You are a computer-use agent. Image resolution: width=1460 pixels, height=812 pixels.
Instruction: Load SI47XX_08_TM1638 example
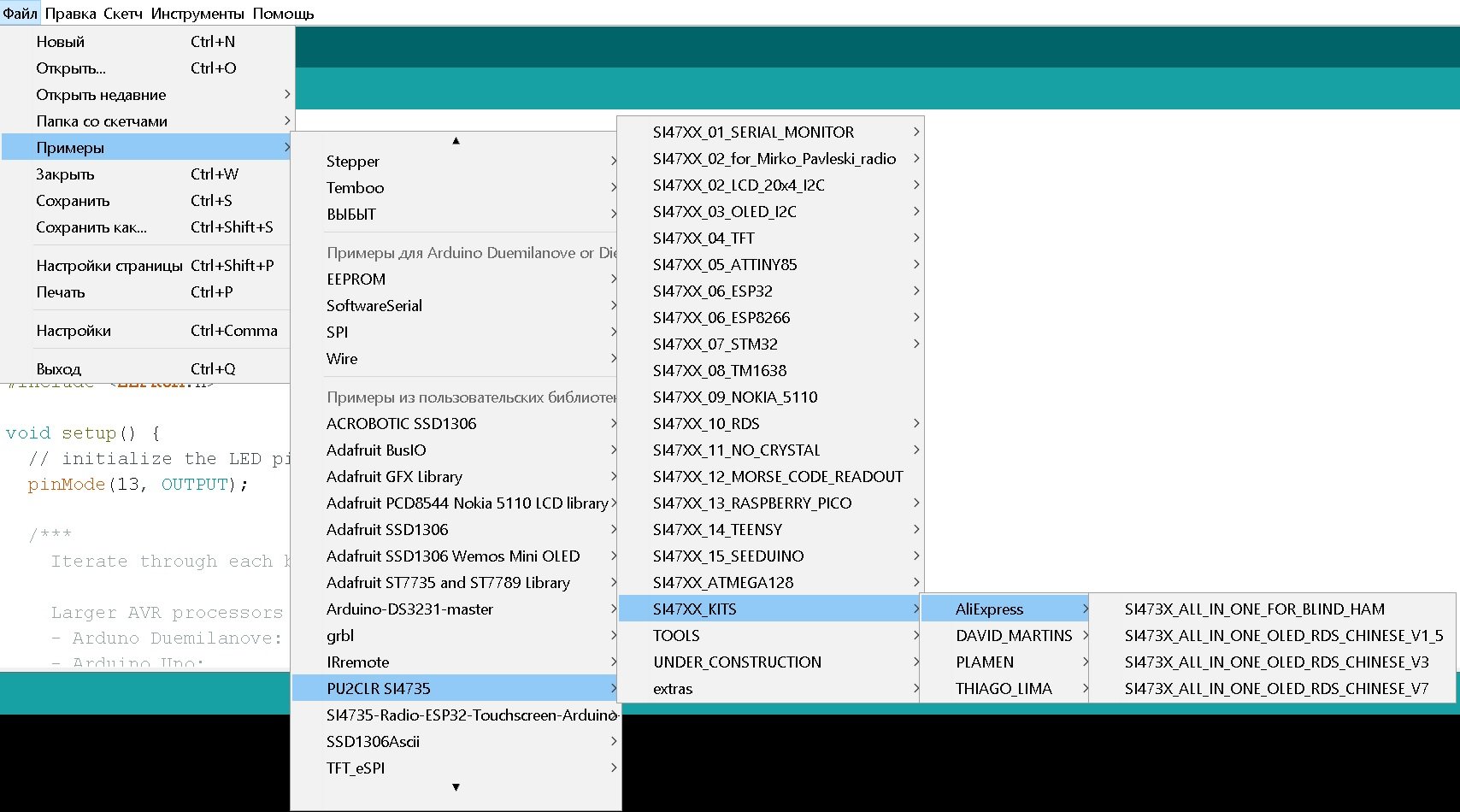(x=770, y=371)
